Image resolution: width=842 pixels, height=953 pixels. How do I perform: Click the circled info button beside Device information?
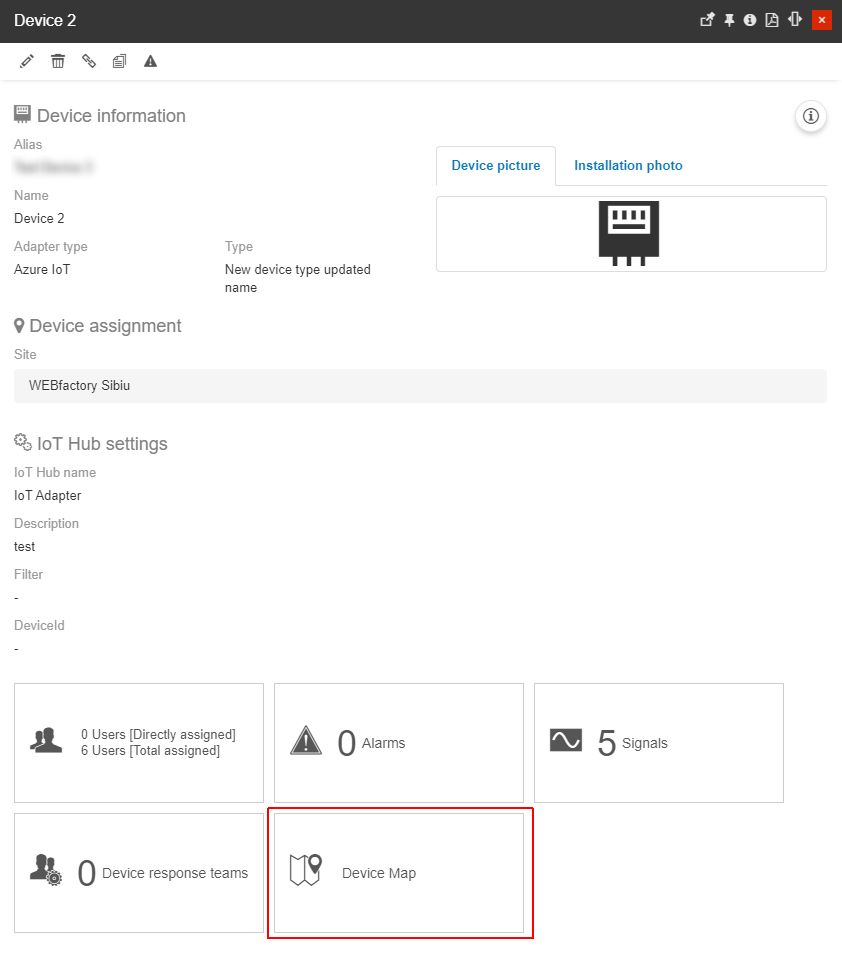(810, 117)
